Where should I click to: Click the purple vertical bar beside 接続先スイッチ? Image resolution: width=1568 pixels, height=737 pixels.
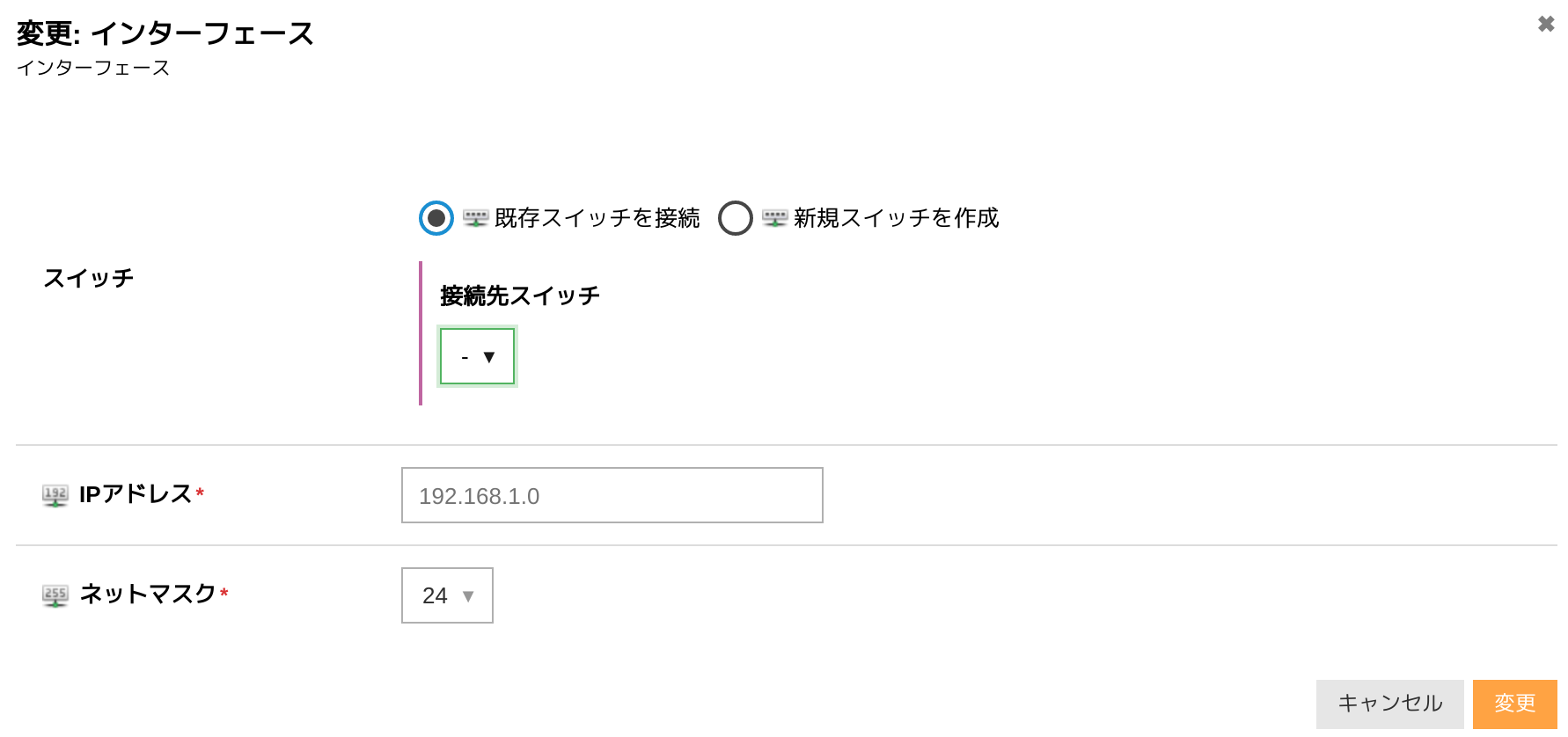point(421,330)
